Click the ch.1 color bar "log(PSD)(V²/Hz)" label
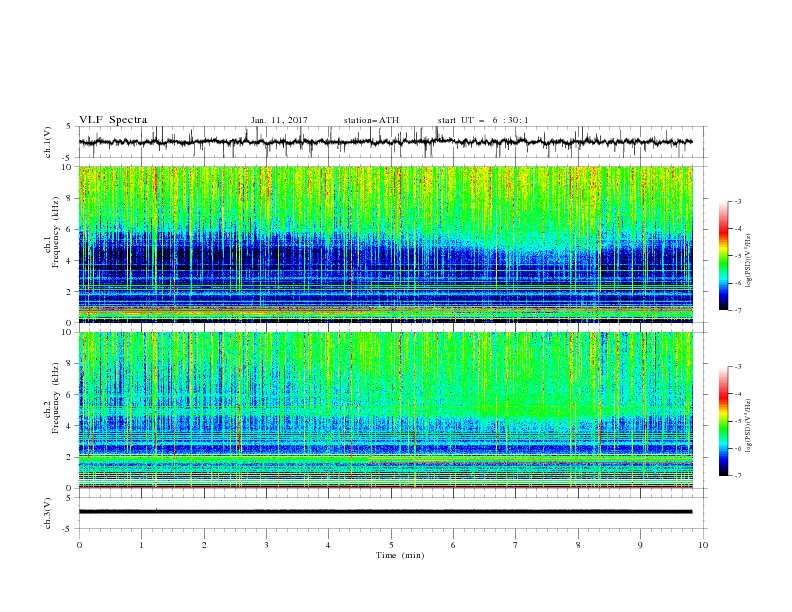 (x=749, y=261)
